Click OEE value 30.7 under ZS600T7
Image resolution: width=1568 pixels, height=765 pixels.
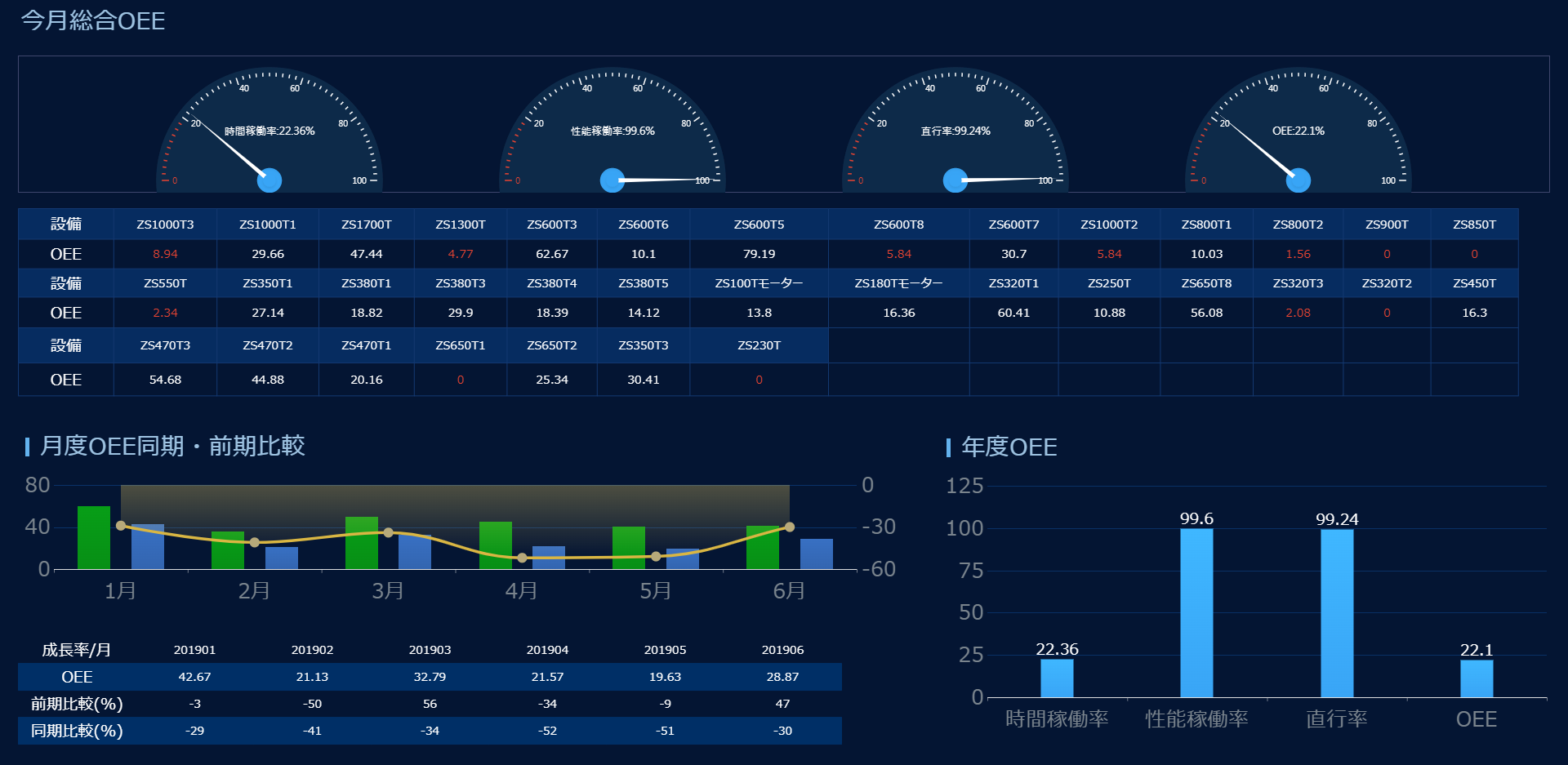pos(1014,254)
